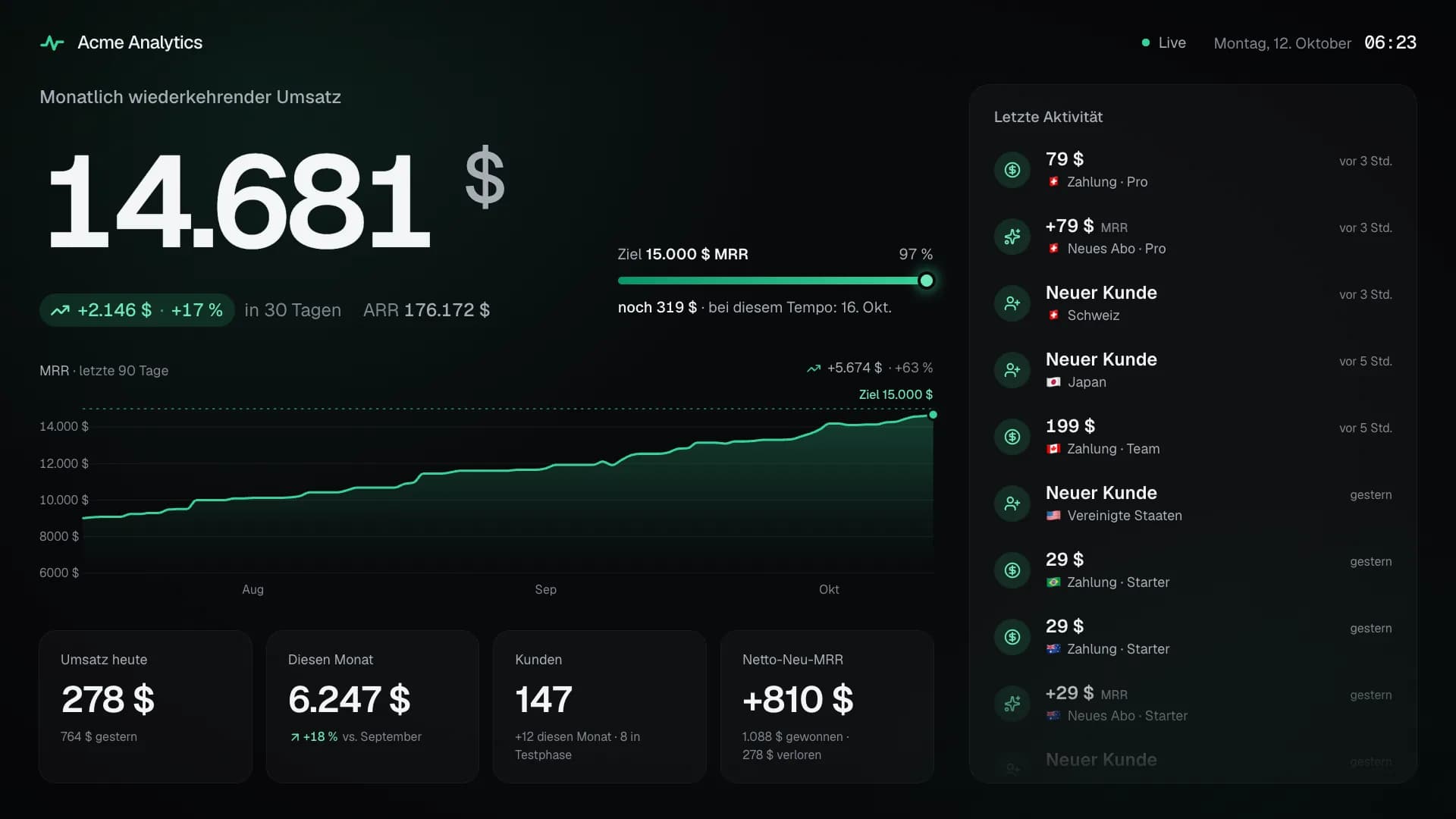Image resolution: width=1456 pixels, height=819 pixels.
Task: Click Neues Abo · Starter activity text
Action: pyautogui.click(x=1127, y=716)
